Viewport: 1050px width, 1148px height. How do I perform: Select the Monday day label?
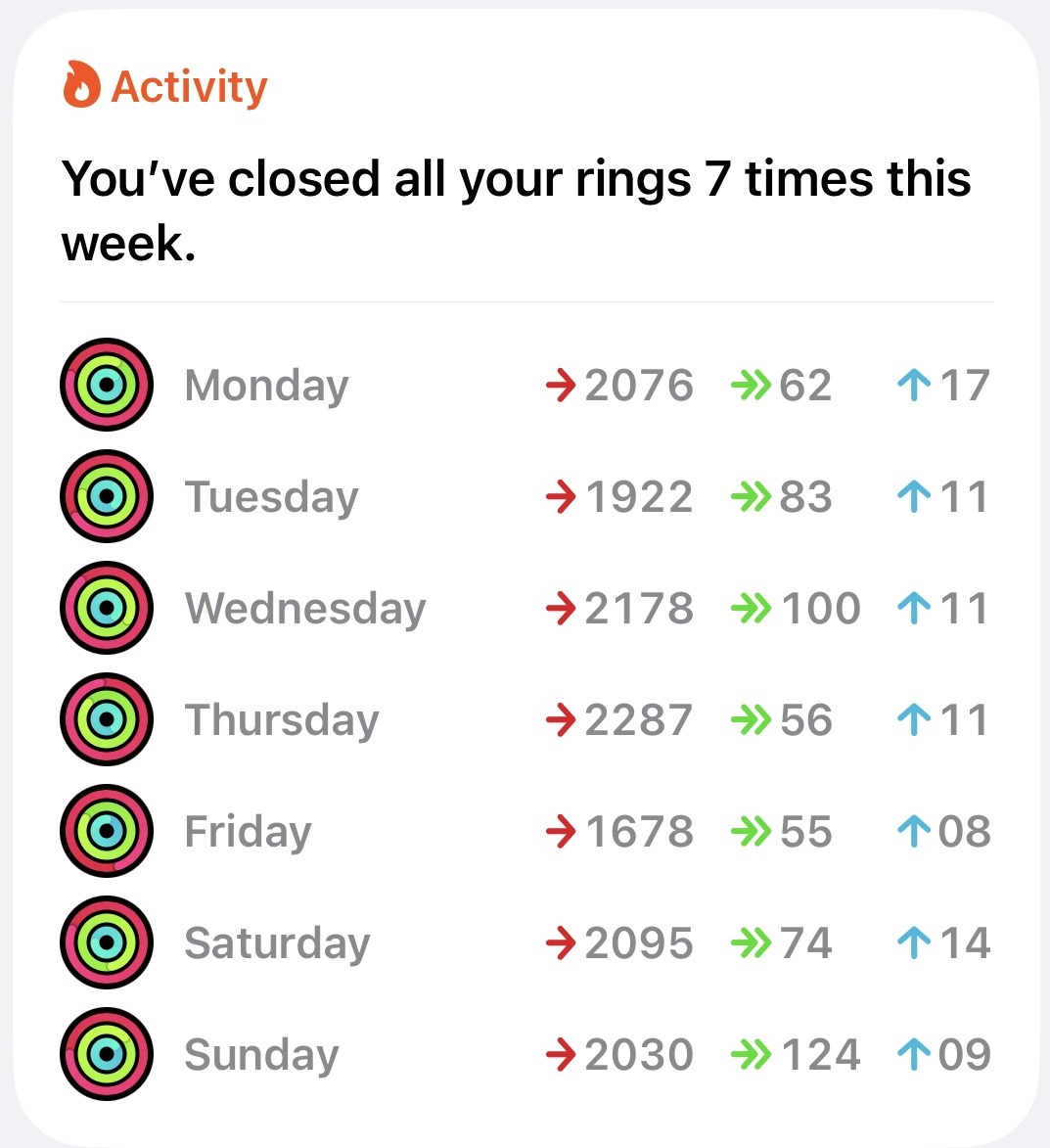tap(266, 385)
